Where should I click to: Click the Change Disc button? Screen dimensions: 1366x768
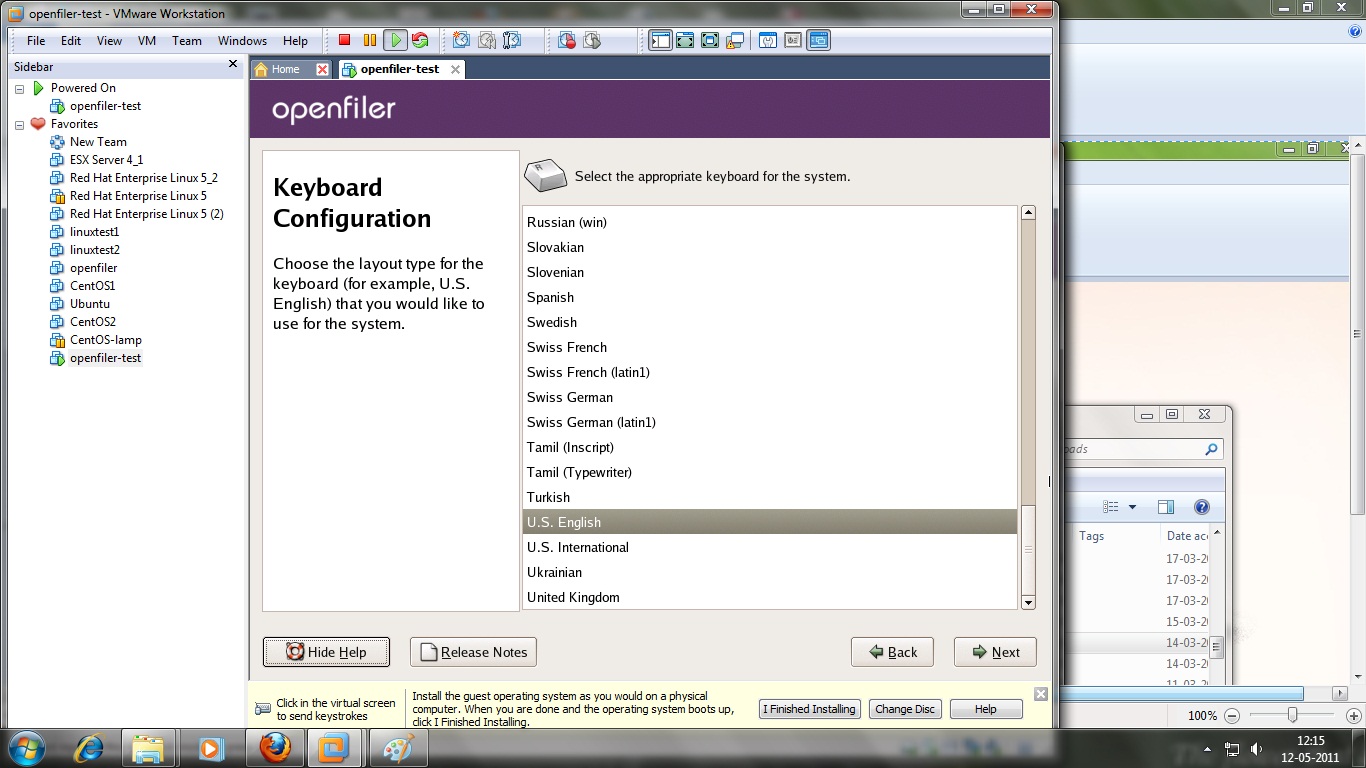pos(905,709)
